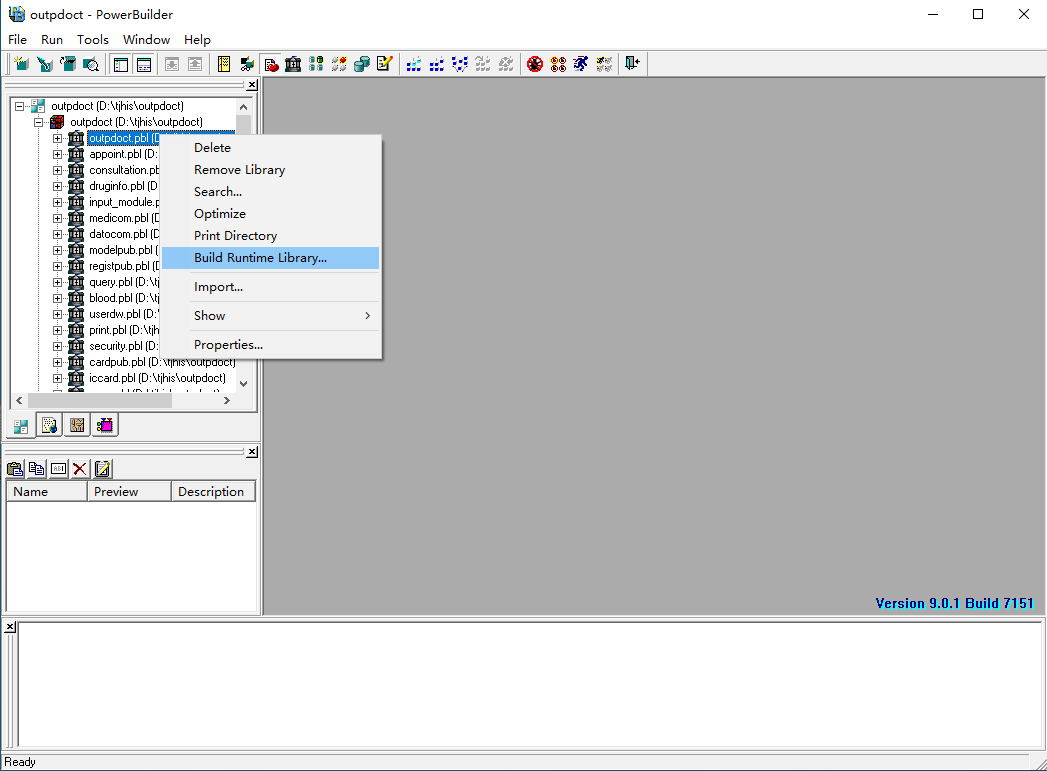Open the Browser toolbar icon
The height and width of the screenshot is (771, 1047).
247,64
